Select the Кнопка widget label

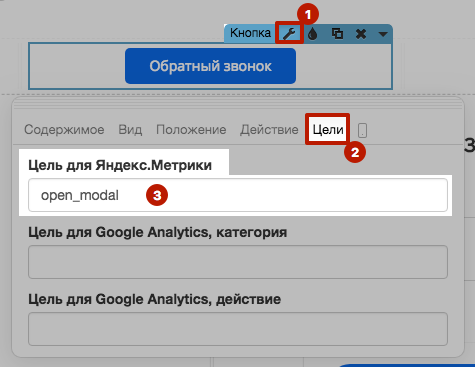pyautogui.click(x=250, y=33)
